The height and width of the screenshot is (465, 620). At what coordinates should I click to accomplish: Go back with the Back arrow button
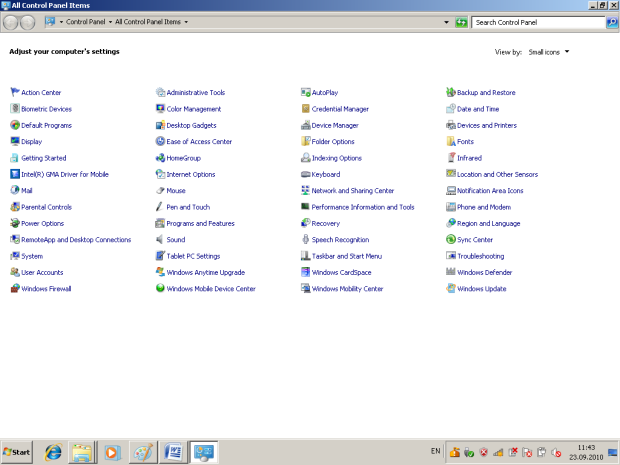coord(11,23)
